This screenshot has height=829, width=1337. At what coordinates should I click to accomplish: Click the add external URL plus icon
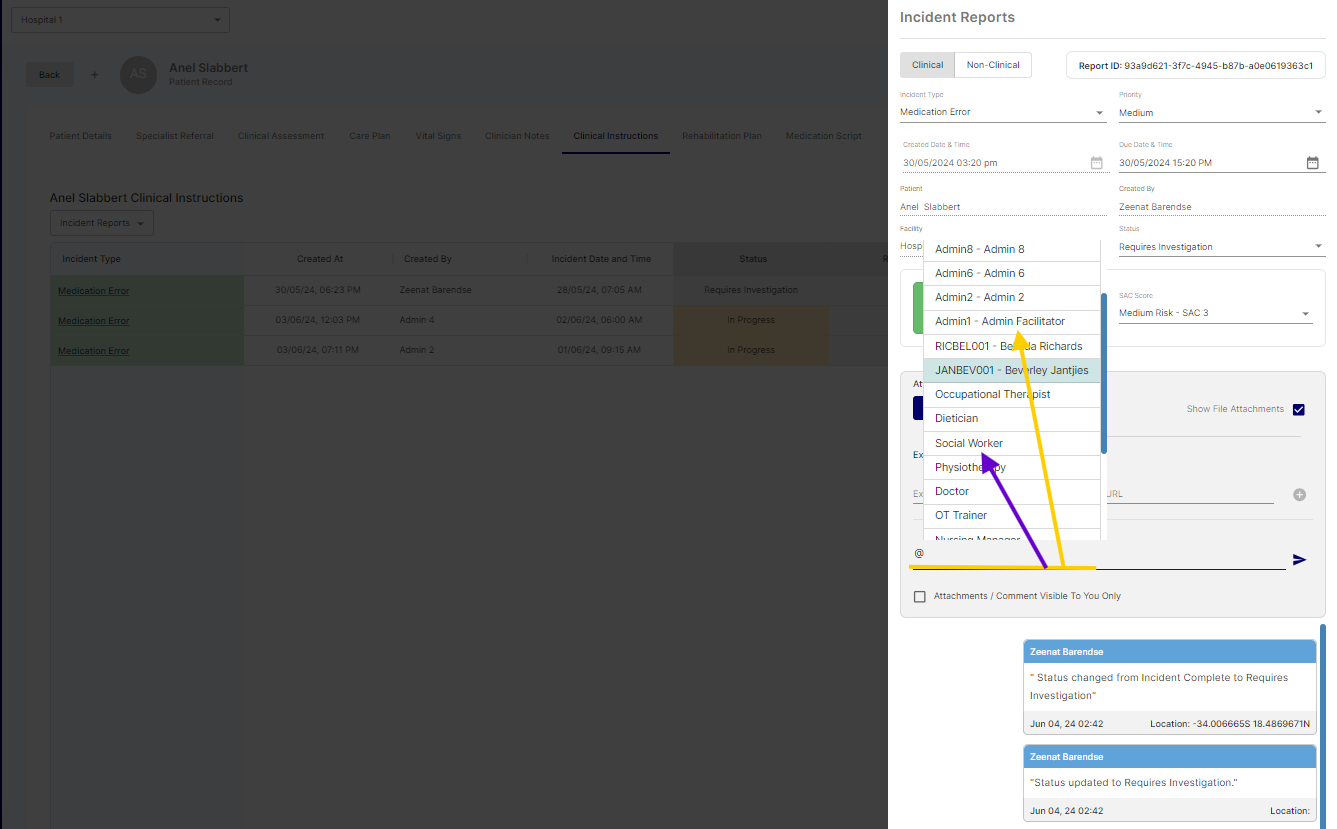coord(1299,494)
